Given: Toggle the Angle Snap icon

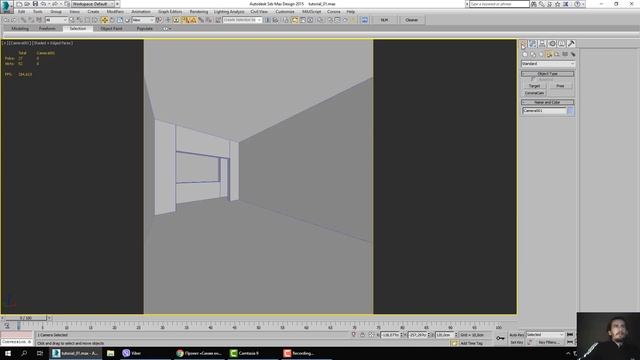Looking at the screenshot, I should point(193,20).
